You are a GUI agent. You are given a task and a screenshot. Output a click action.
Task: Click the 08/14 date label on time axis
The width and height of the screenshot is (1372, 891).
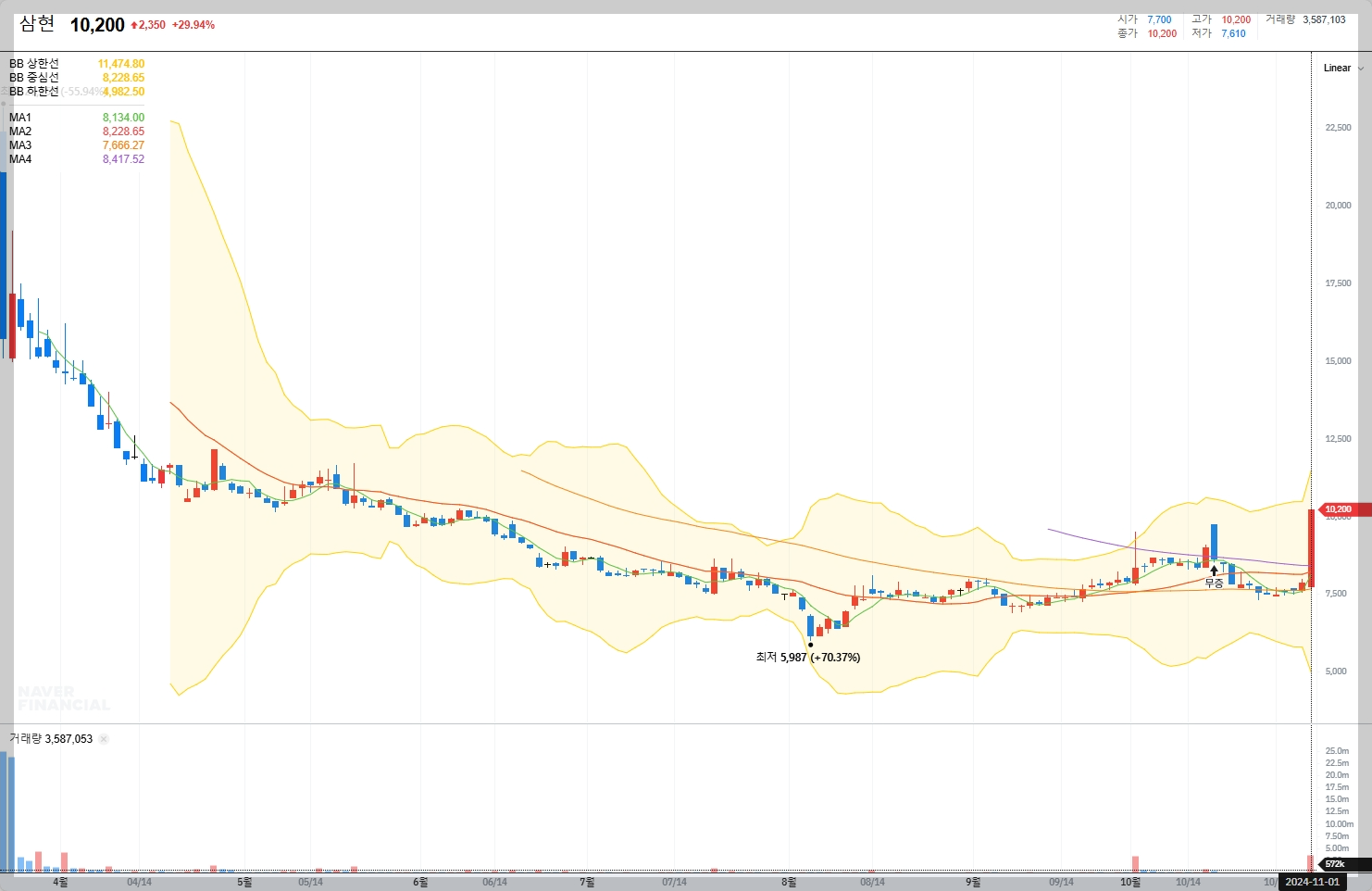(x=872, y=882)
